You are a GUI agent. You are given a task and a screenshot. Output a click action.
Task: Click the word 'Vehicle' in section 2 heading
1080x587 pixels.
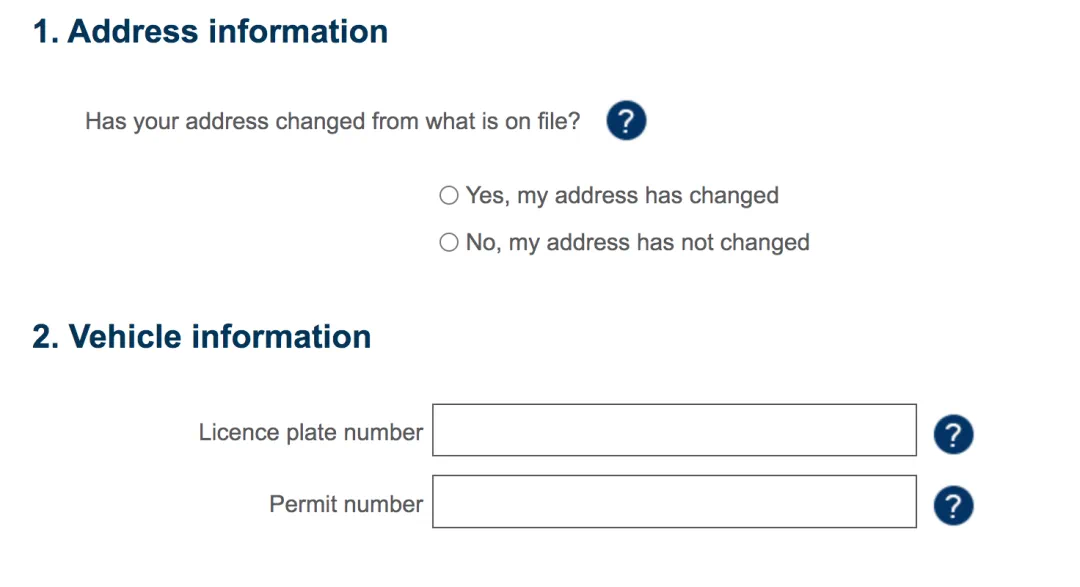(125, 337)
